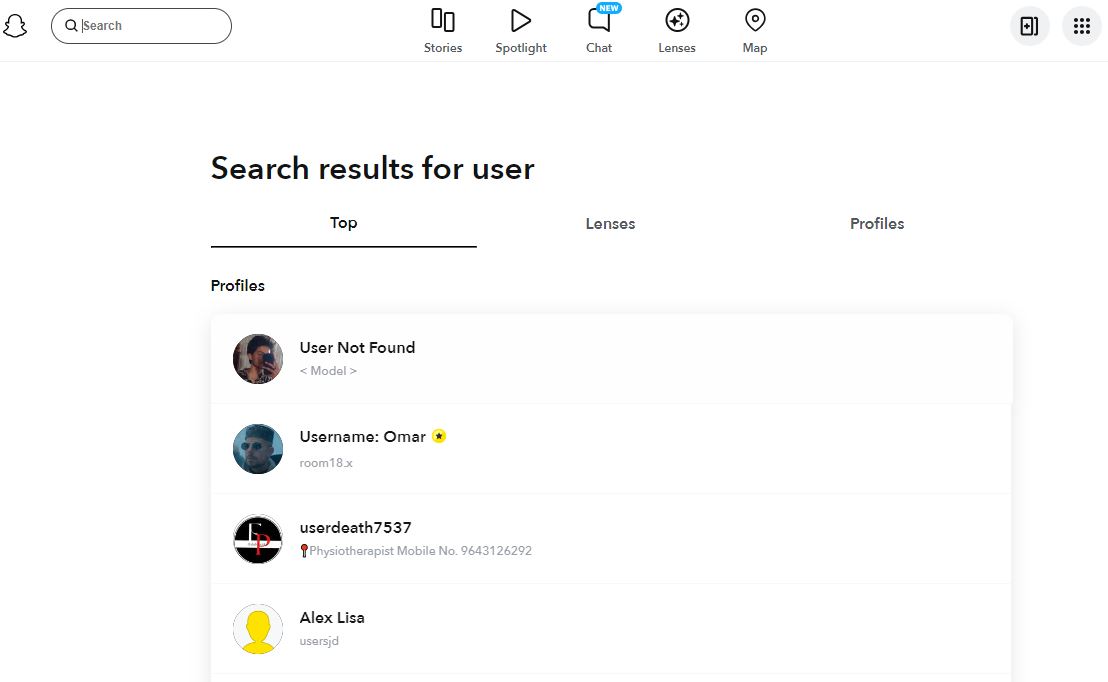The image size is (1108, 682).
Task: Click the Lenses navigation label
Action: [677, 47]
